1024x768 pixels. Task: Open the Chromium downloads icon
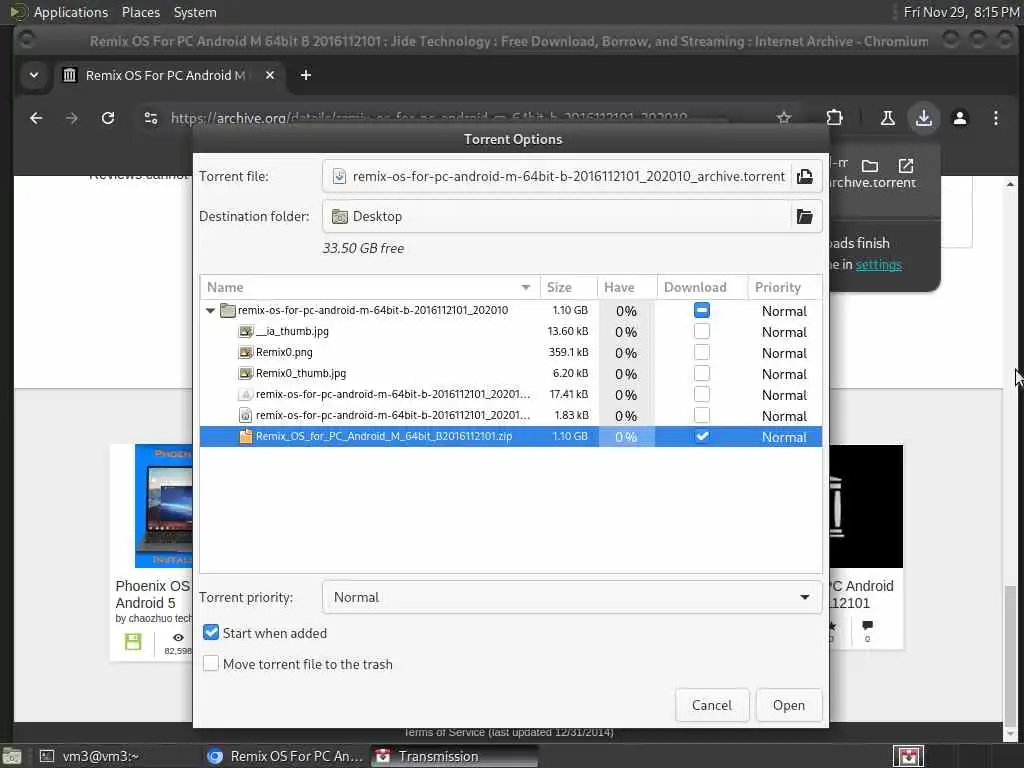pyautogui.click(x=923, y=118)
